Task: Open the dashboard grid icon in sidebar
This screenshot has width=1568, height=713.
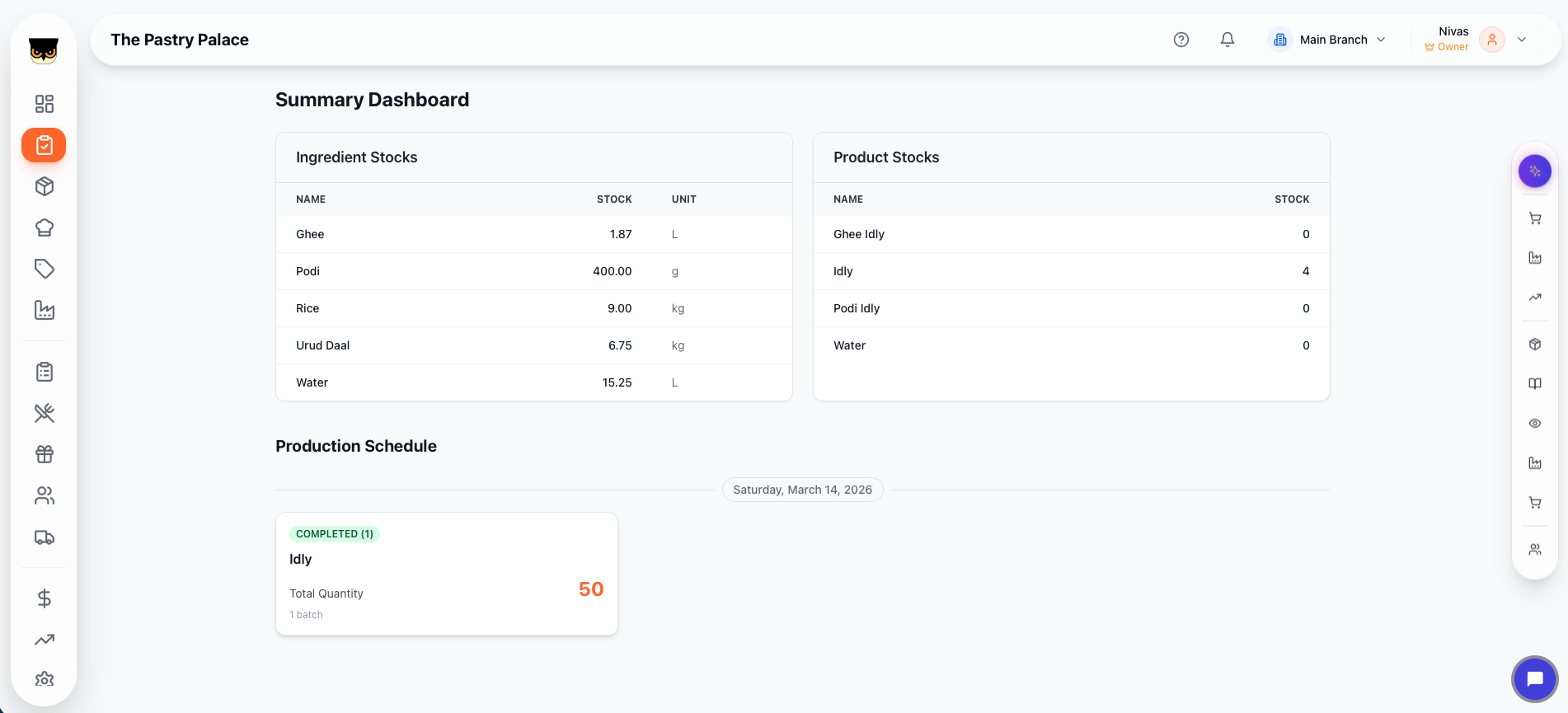Action: point(45,104)
